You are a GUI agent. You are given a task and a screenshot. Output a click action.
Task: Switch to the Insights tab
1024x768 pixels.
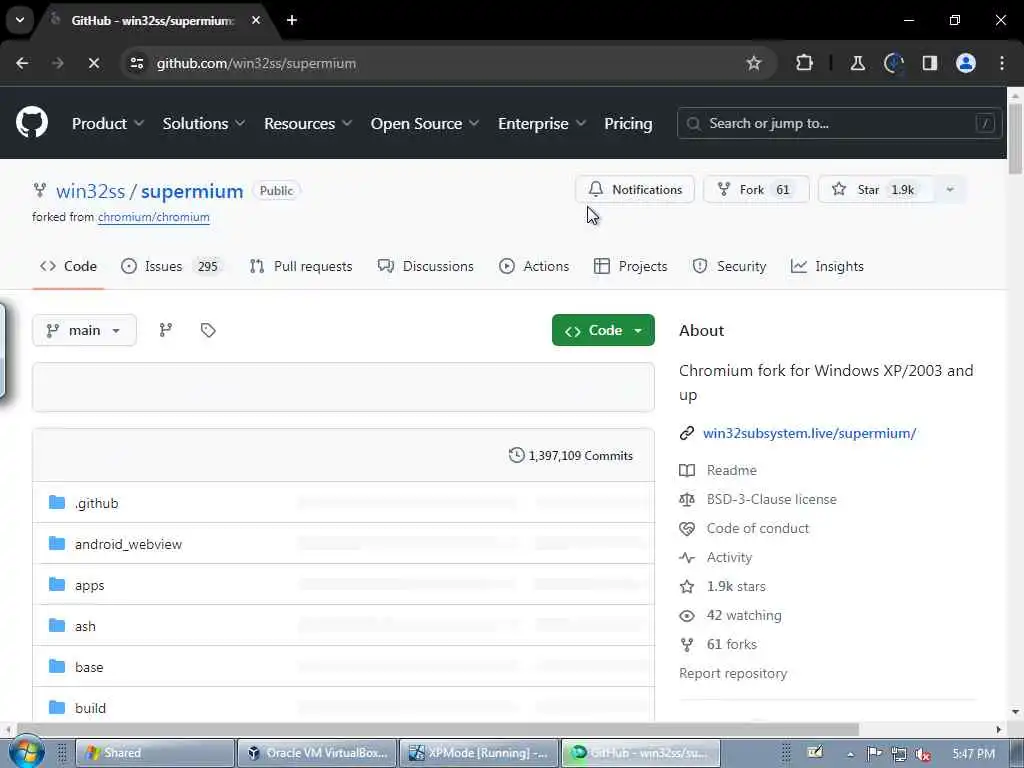(x=827, y=266)
